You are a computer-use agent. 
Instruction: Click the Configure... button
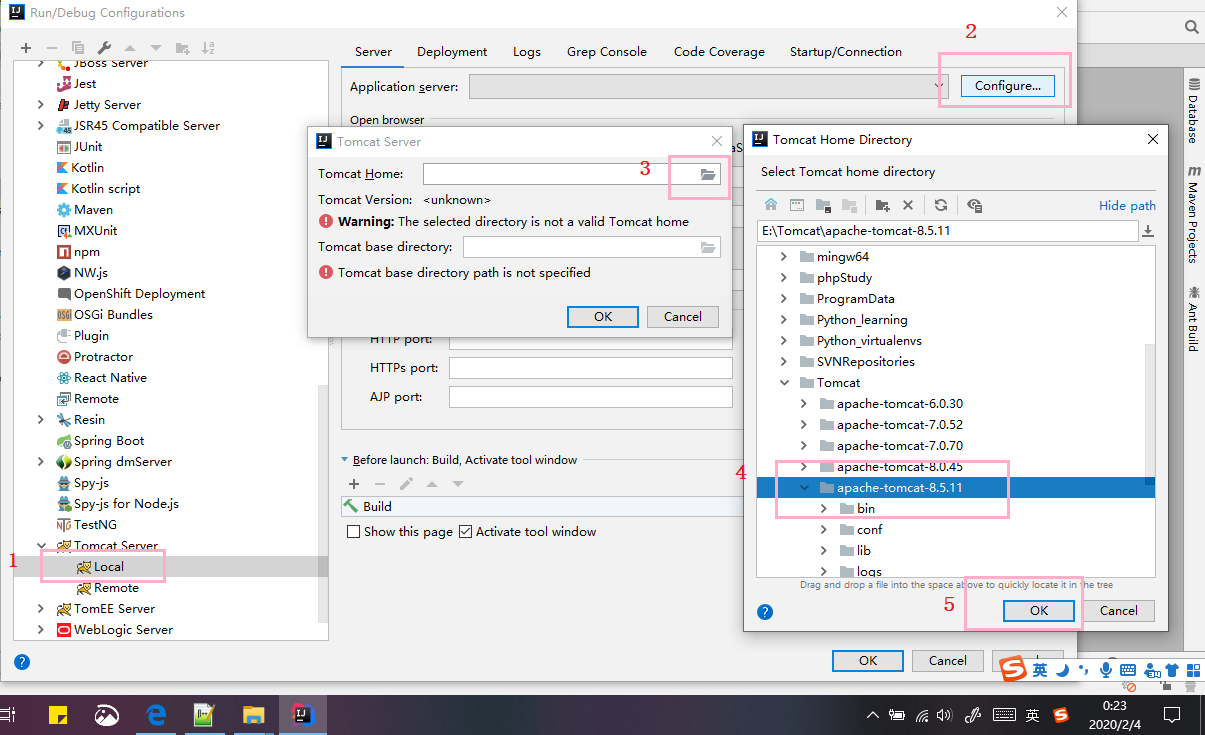pos(1007,86)
